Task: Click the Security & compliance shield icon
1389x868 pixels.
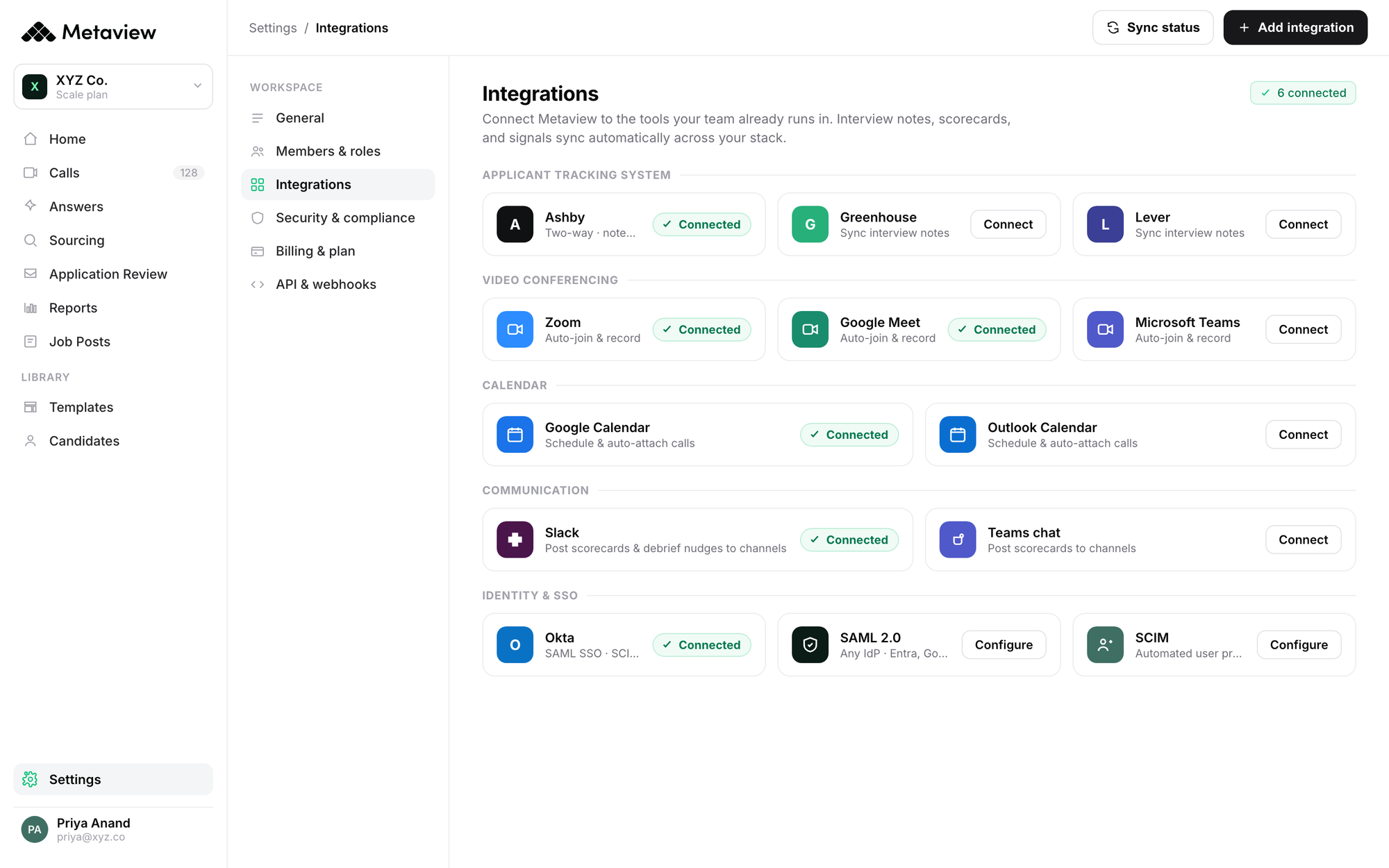Action: coord(258,218)
